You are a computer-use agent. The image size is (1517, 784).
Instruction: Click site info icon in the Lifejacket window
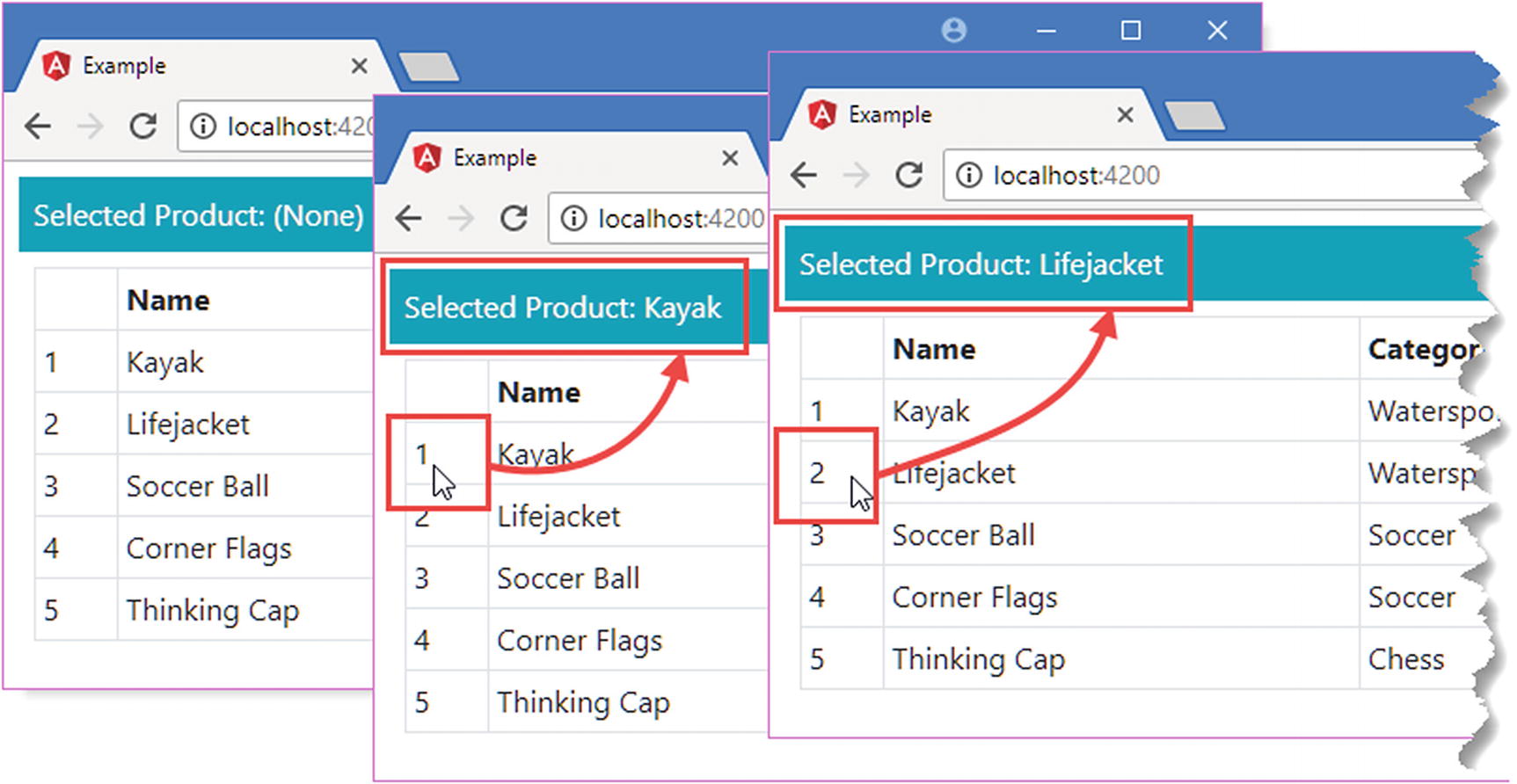pyautogui.click(x=968, y=175)
